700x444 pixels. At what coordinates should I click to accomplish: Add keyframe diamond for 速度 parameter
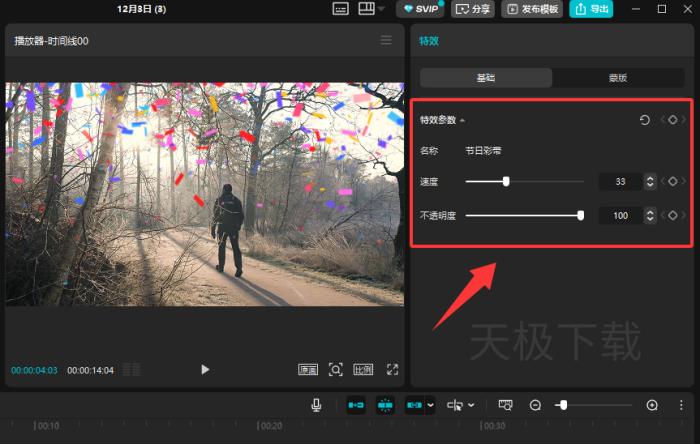click(673, 182)
